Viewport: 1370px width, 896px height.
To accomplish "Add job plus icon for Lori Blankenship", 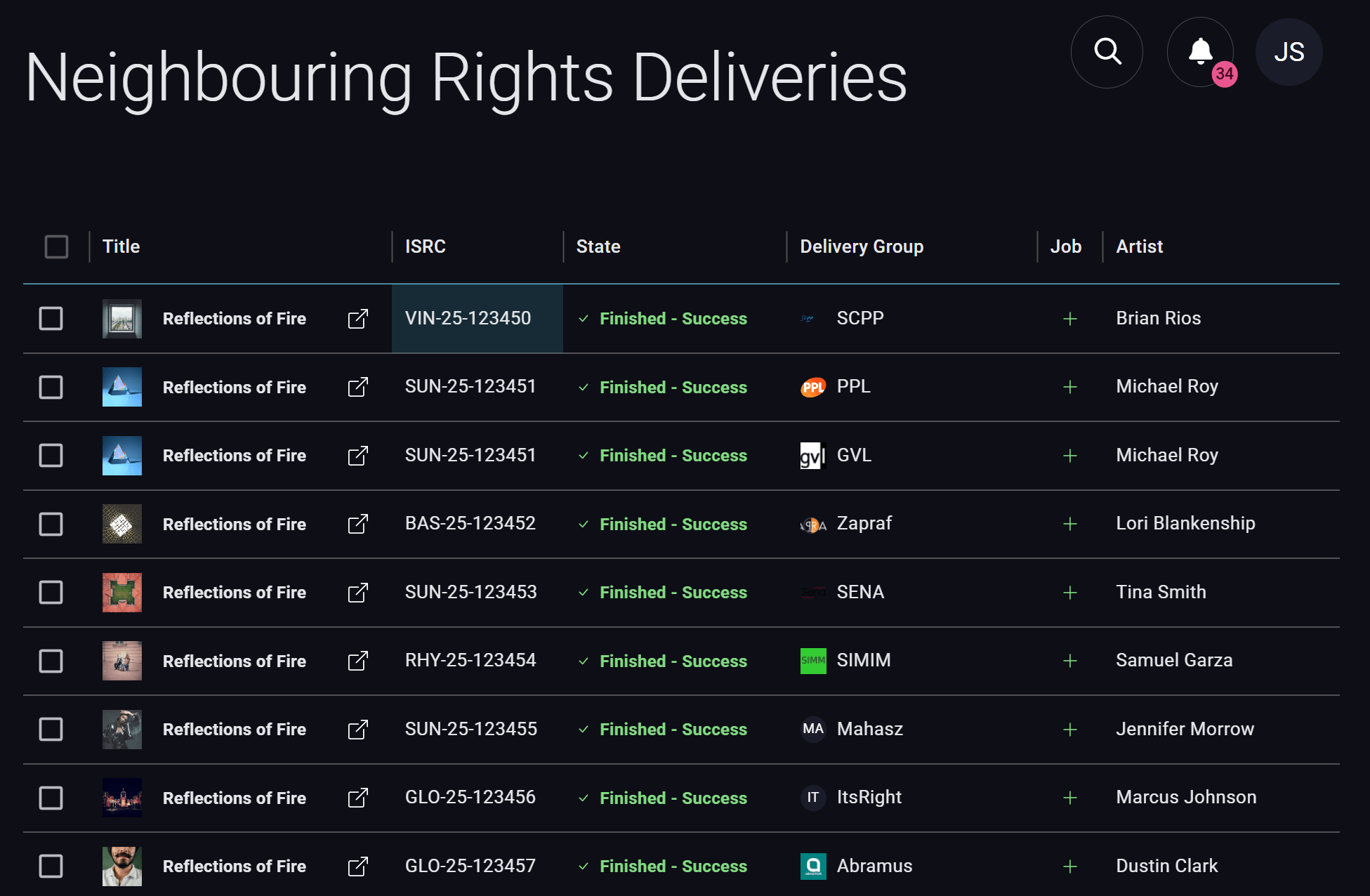I will click(1070, 524).
